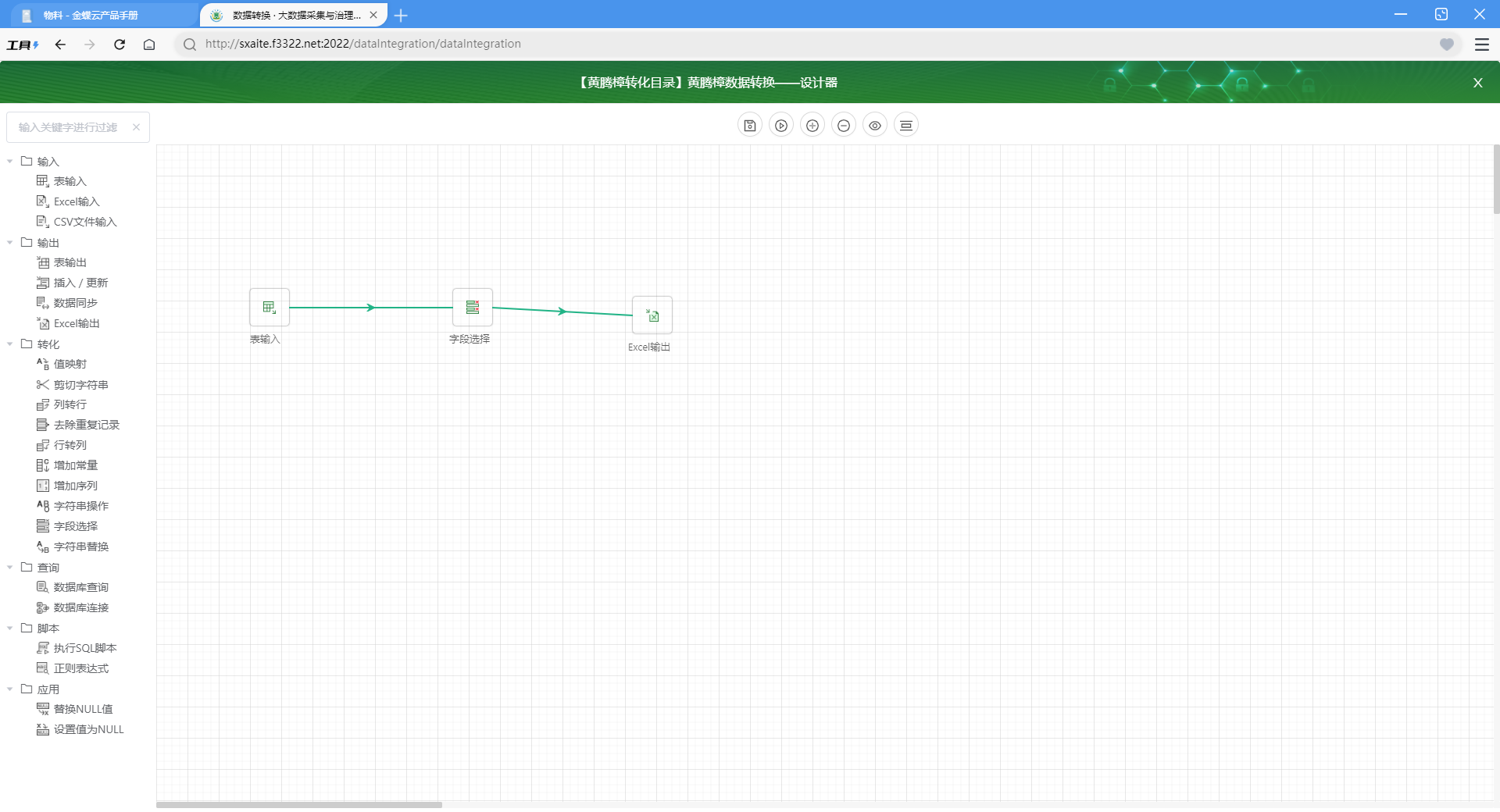Collapse the 转化 folder in the tree

10,344
